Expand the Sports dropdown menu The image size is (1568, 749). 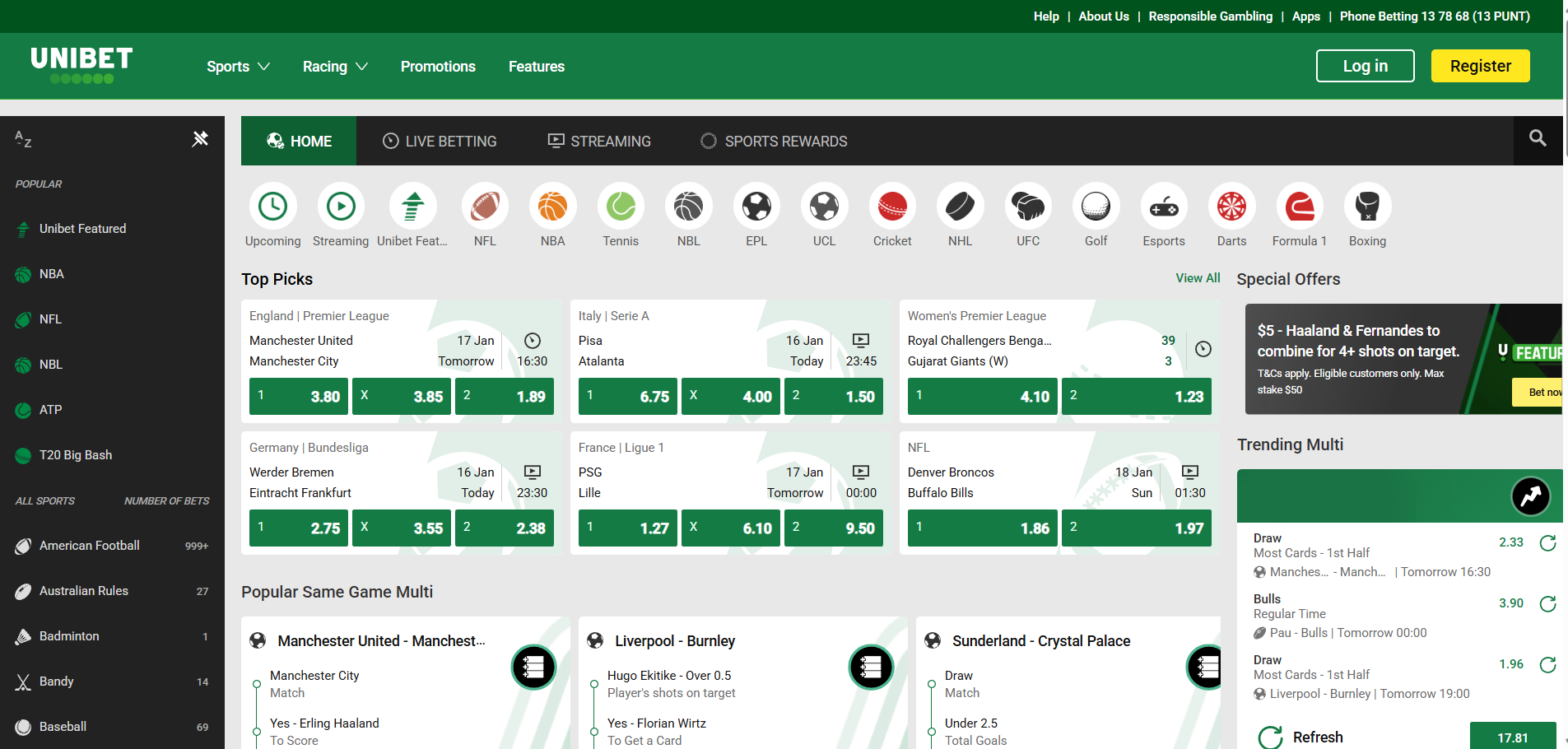[x=238, y=67]
